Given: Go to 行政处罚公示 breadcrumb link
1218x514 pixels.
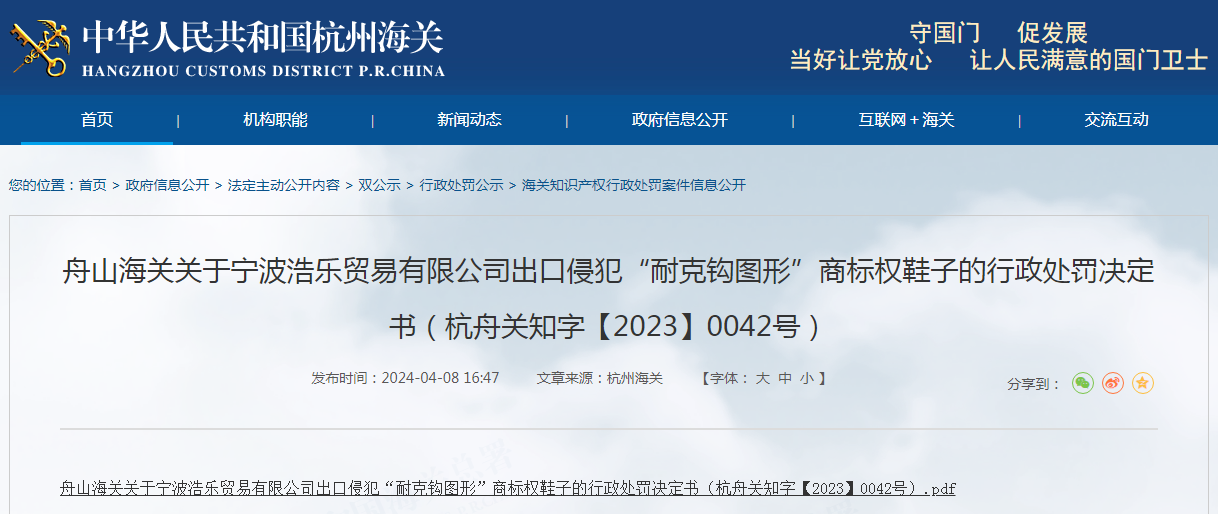Looking at the screenshot, I should point(461,185).
